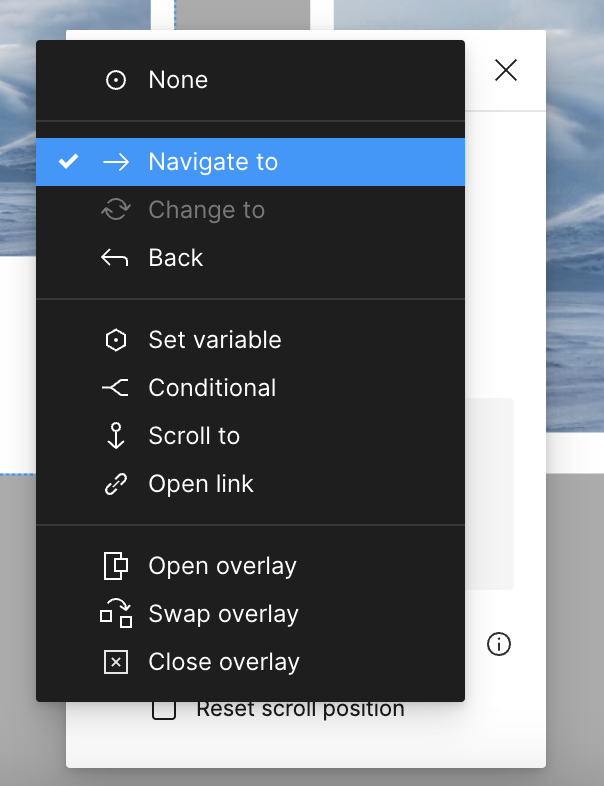The width and height of the screenshot is (604, 786).
Task: Click the info icon beside the panel
Action: click(x=499, y=644)
